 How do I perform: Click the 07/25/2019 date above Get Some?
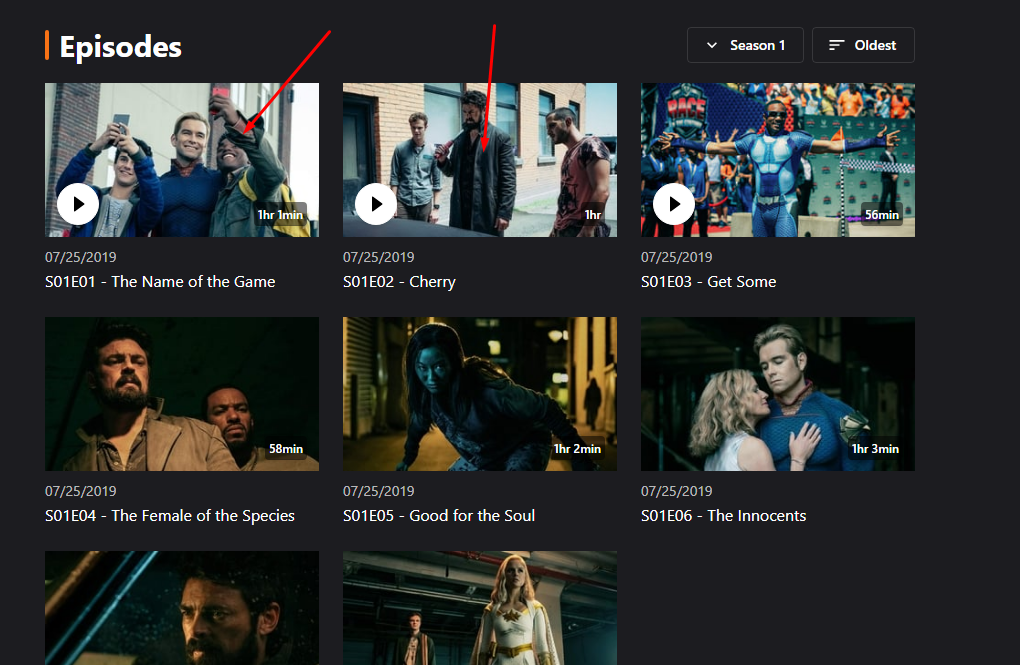677,257
